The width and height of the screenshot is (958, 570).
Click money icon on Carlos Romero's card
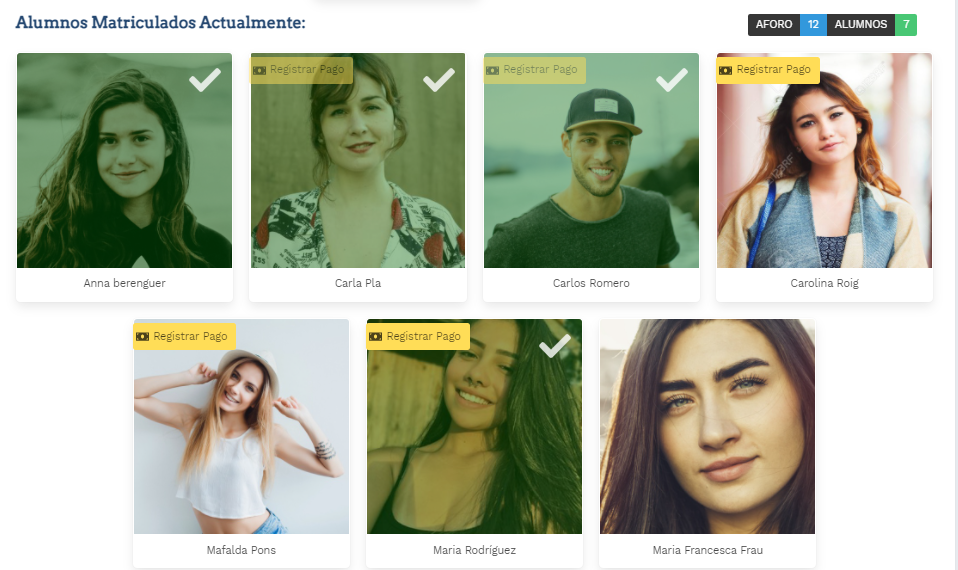(493, 70)
